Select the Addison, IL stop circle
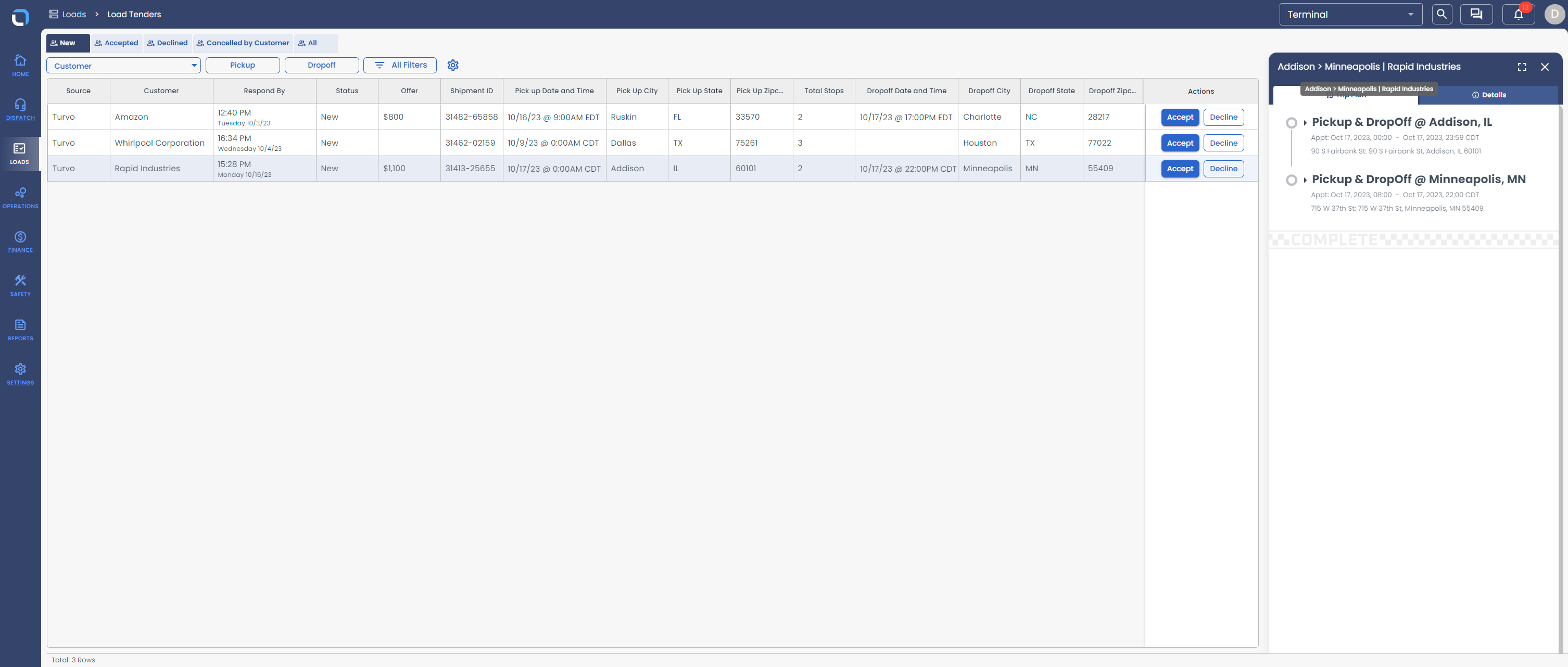This screenshot has width=1568, height=667. (x=1291, y=123)
